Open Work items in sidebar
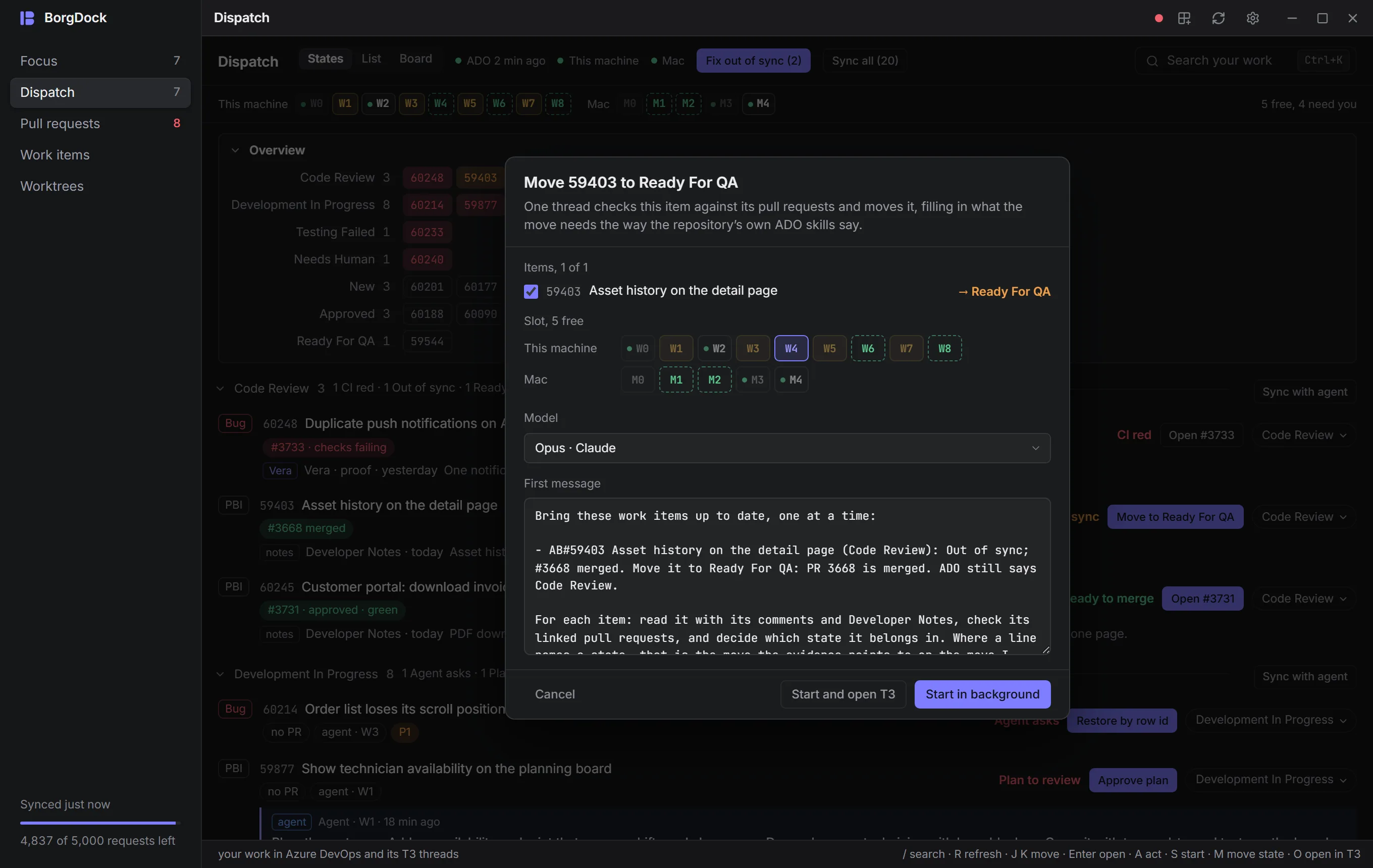1373x868 pixels. 100,155
